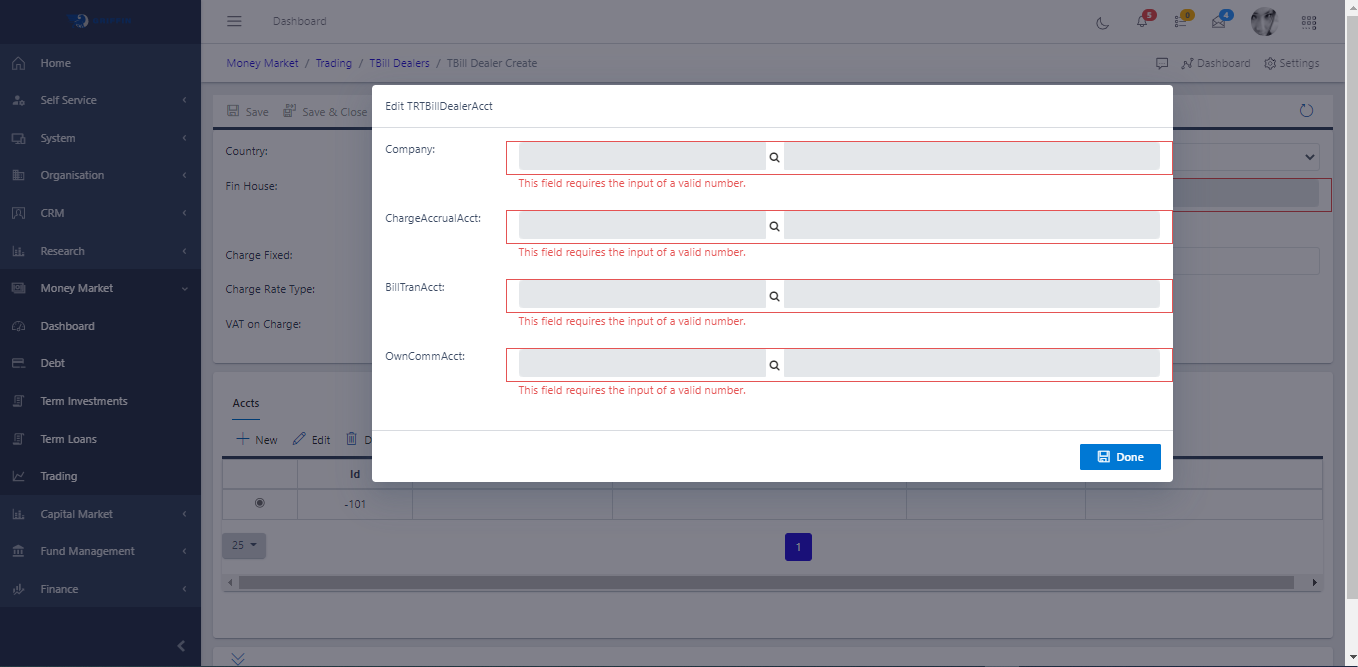
Task: Go to TBill Dealers breadcrumb link
Action: (399, 63)
